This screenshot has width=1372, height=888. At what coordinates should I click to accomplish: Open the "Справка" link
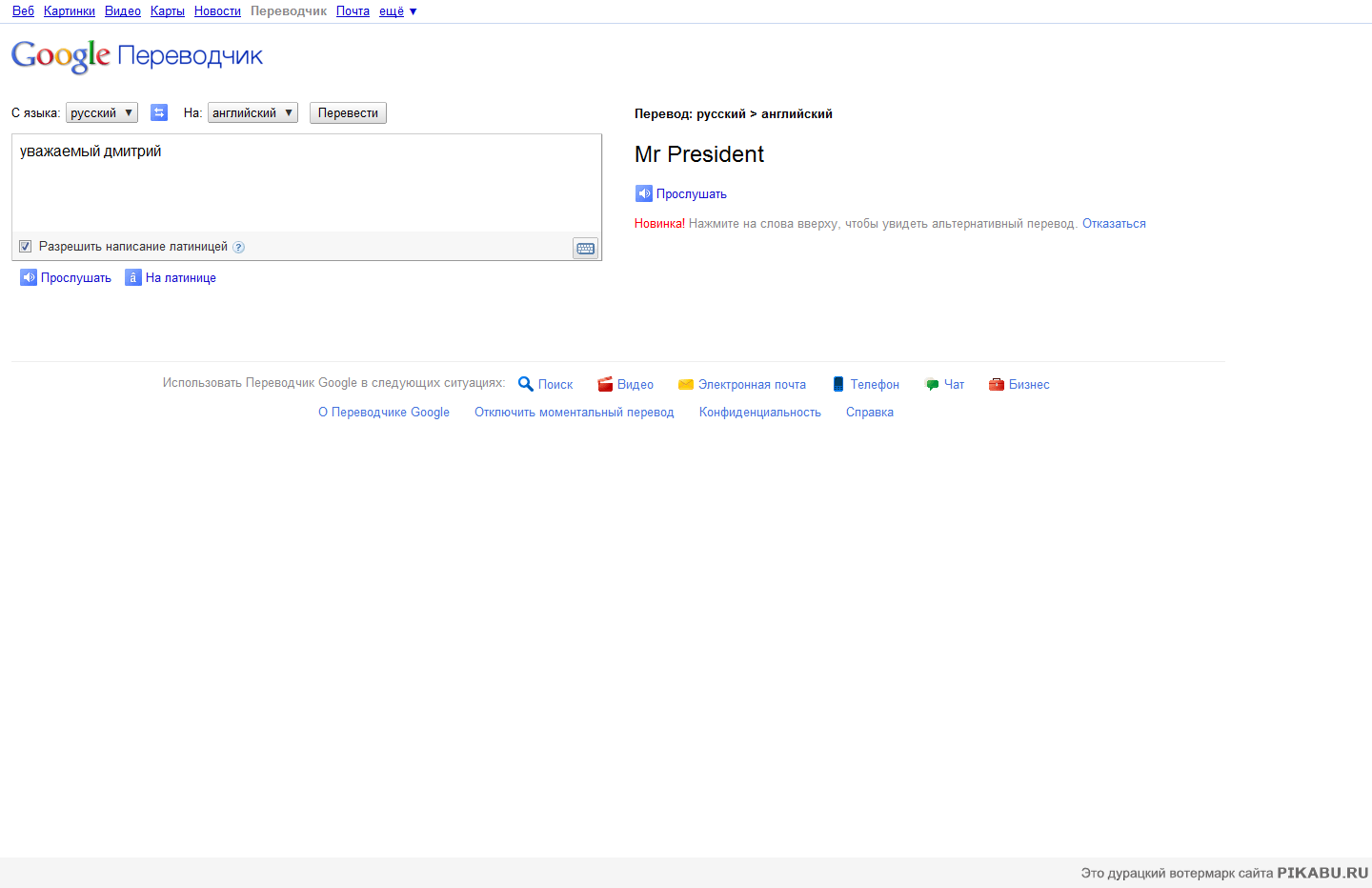(870, 413)
